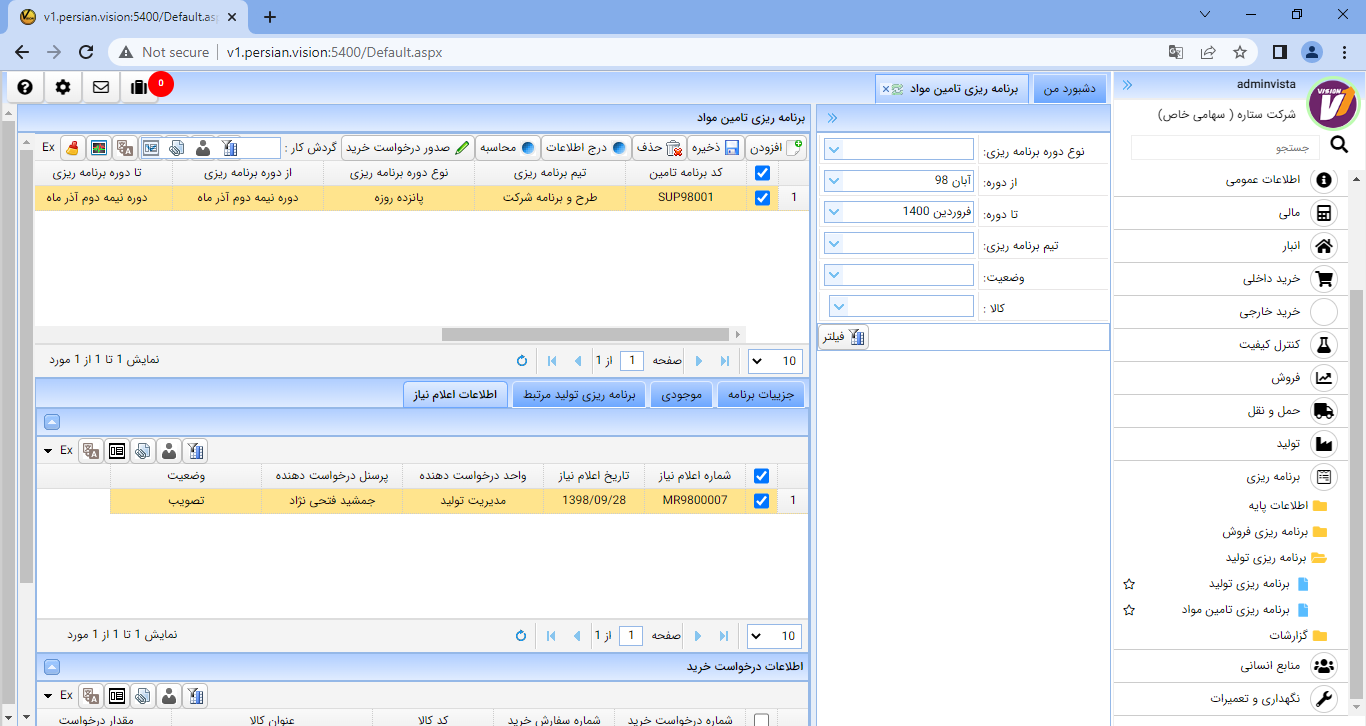1366x726 pixels.
Task: Click the ذخیره save button
Action: [x=714, y=148]
